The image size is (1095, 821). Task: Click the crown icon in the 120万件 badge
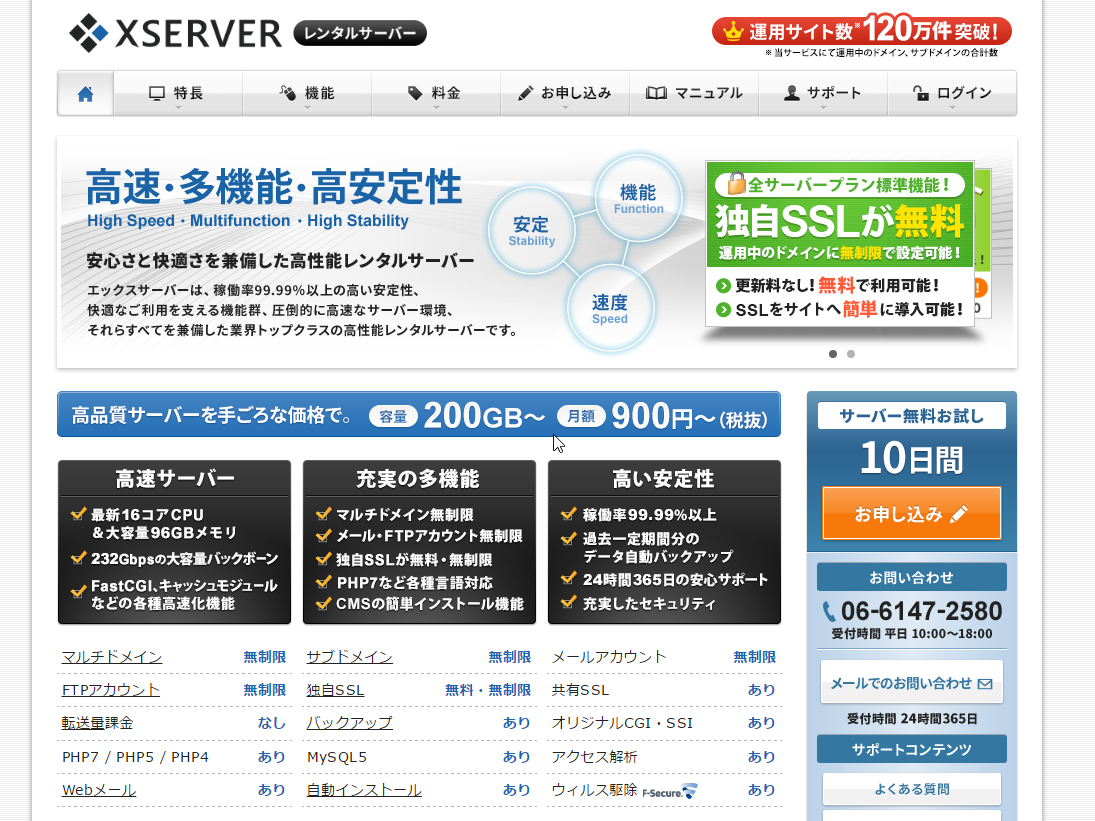tap(733, 31)
